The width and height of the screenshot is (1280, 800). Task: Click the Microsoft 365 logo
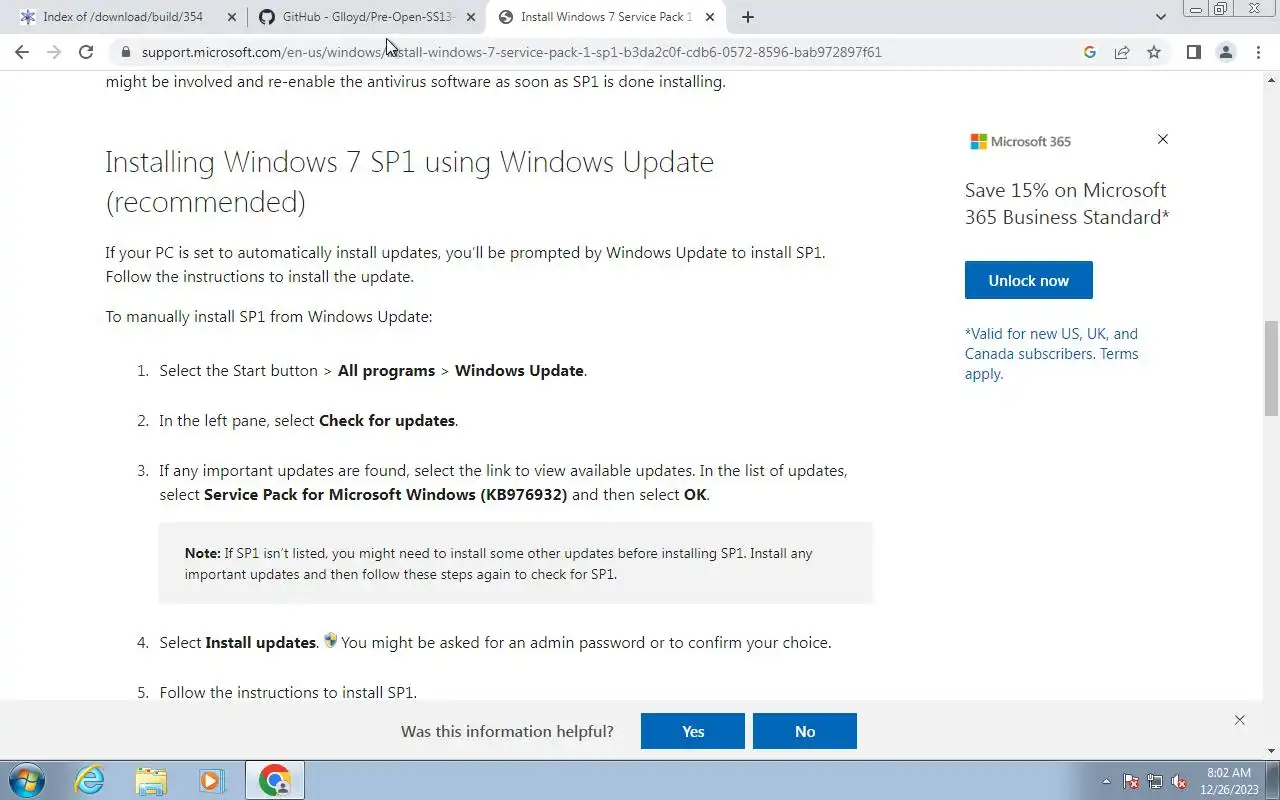(x=1020, y=142)
